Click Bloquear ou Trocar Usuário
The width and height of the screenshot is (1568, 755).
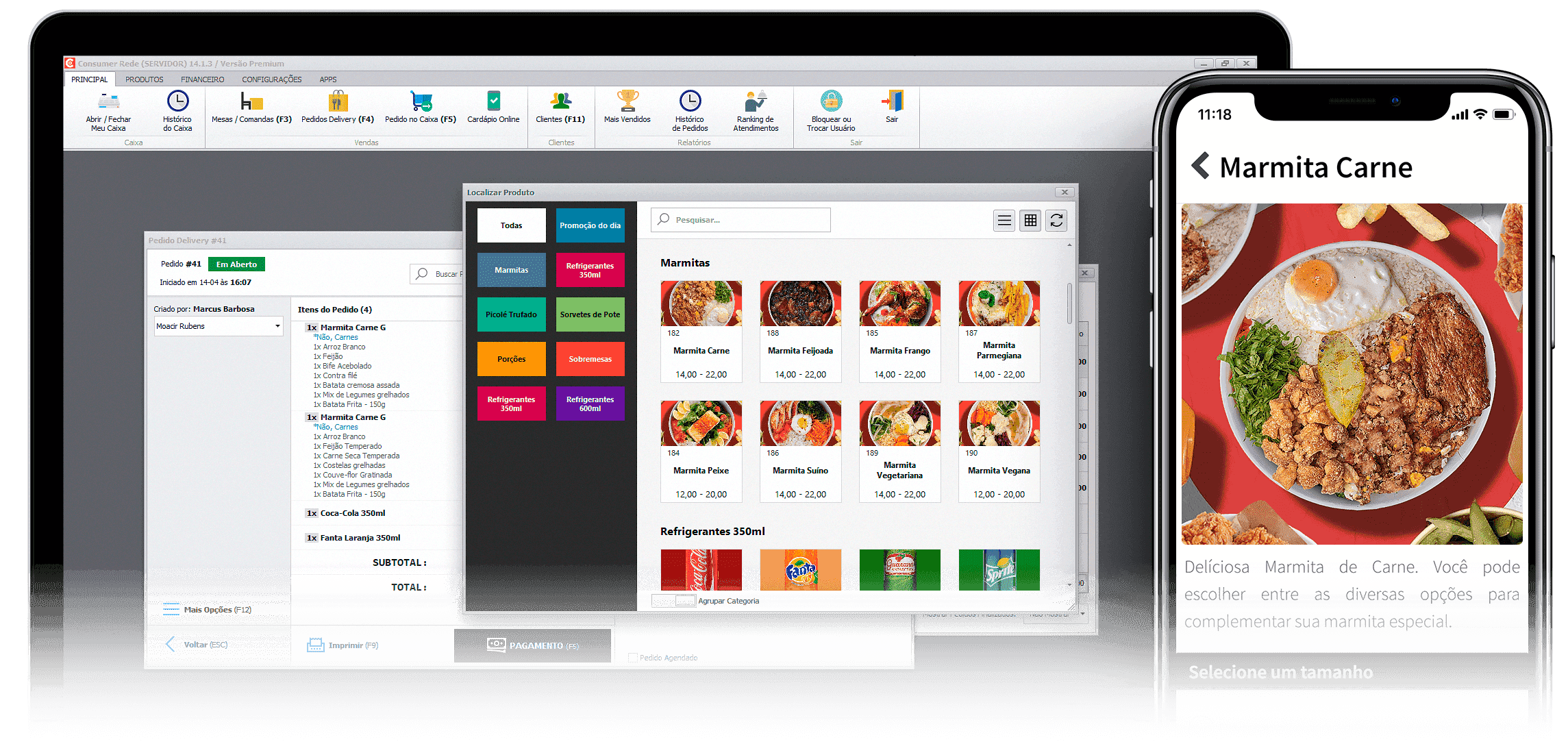(x=831, y=111)
